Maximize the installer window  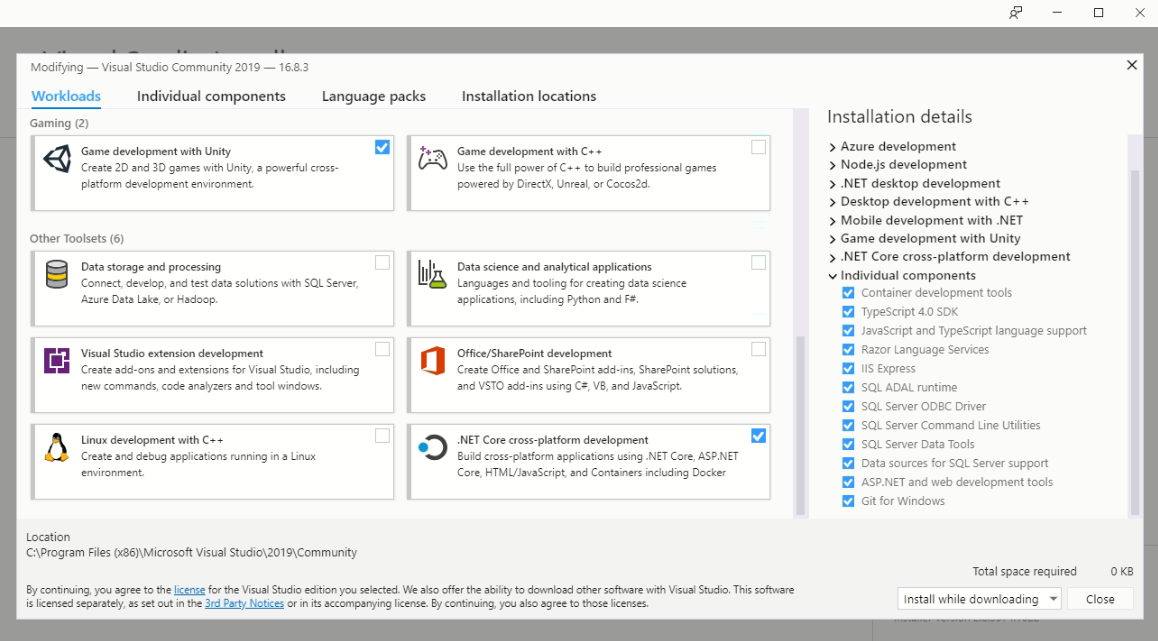(1099, 13)
